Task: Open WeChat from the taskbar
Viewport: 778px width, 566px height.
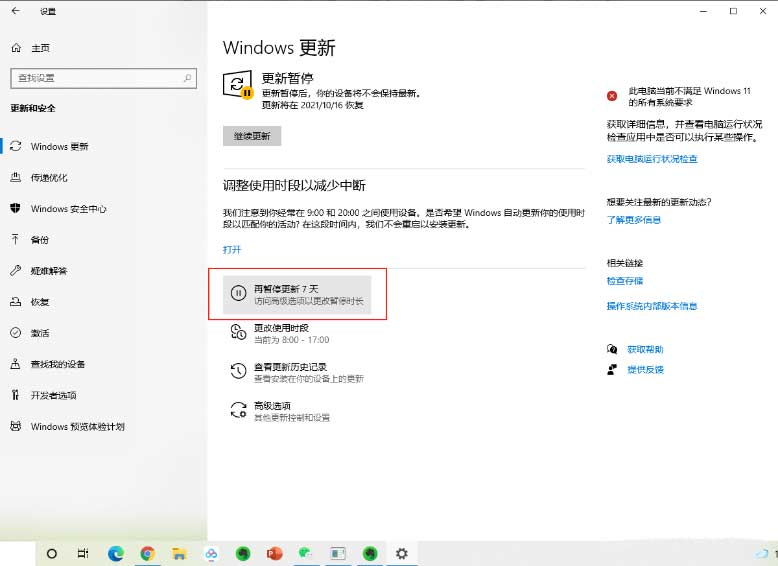Action: (x=306, y=554)
